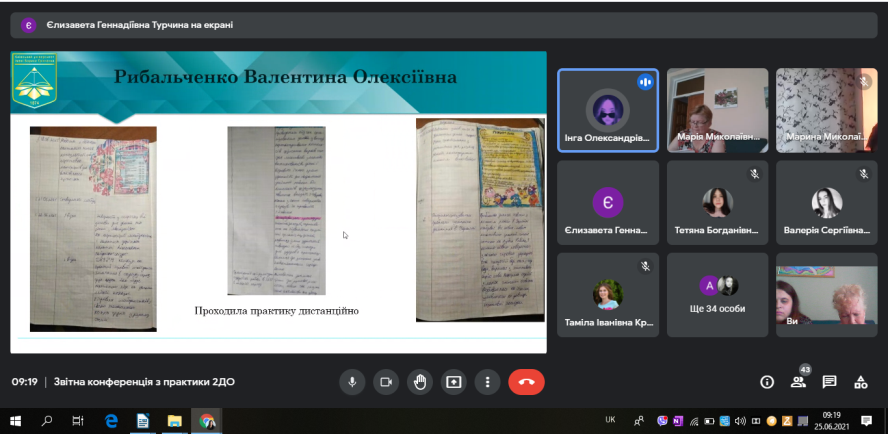Screen dimensions: 888x434
Task: Open the activities shapes icon
Action: pyautogui.click(x=860, y=382)
